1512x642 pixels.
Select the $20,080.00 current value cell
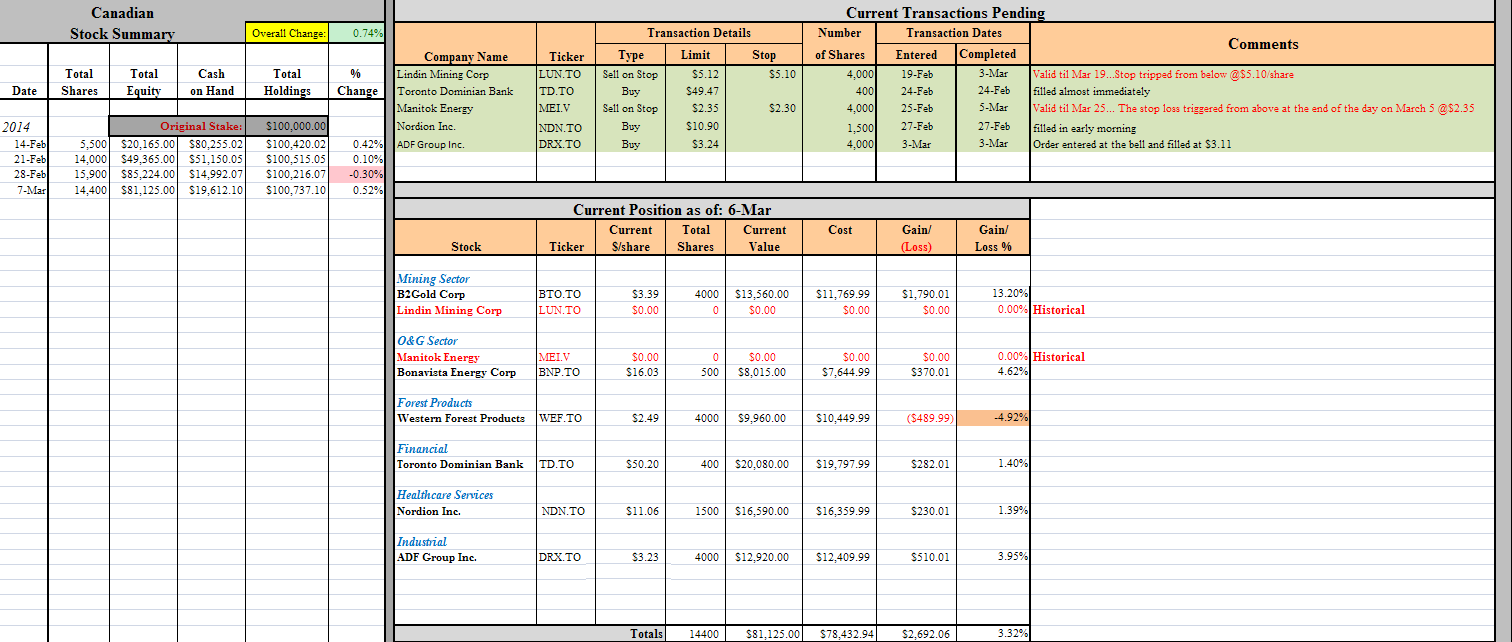(x=762, y=464)
